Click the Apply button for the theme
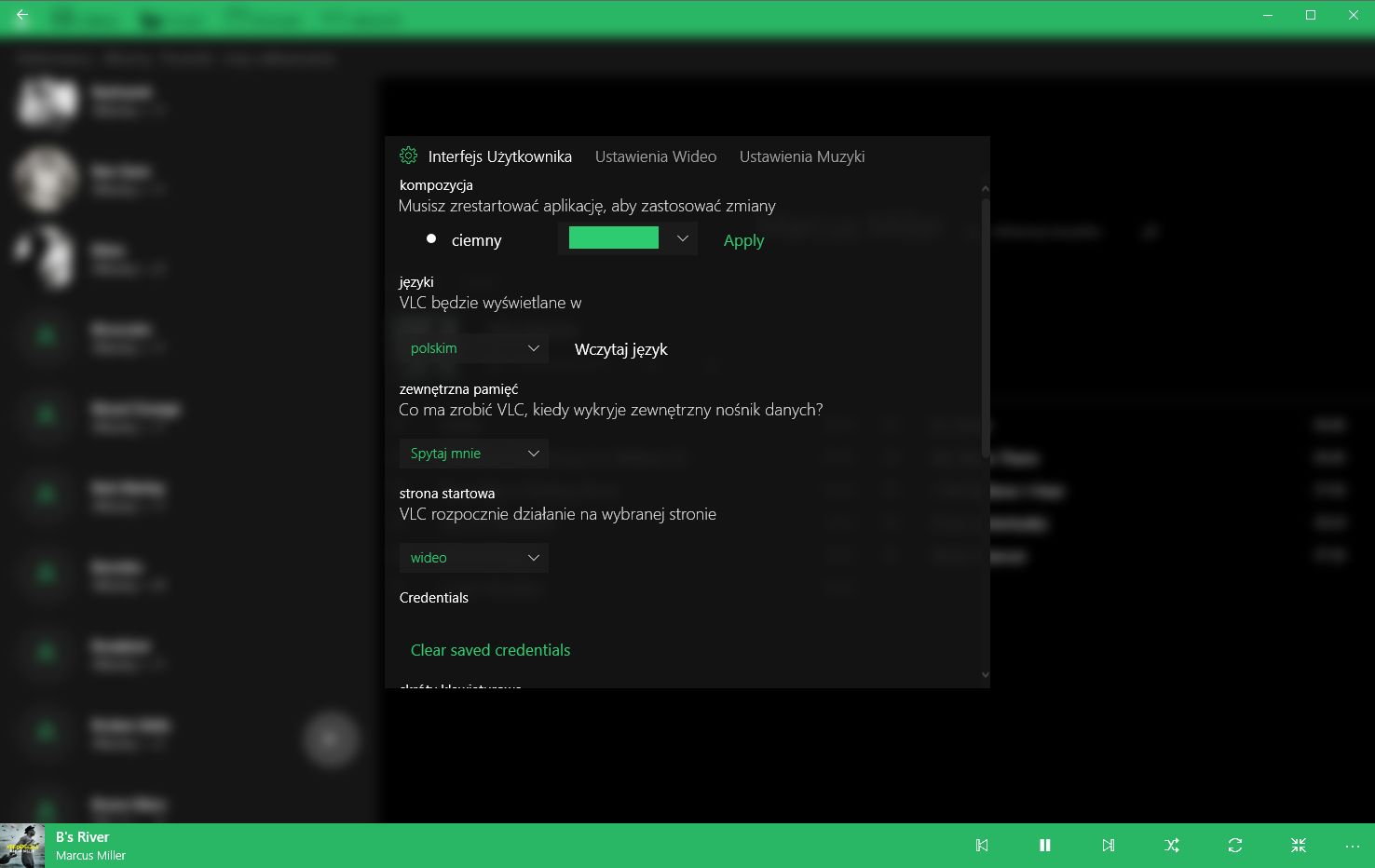Screen dimensions: 1375x868 [743, 240]
